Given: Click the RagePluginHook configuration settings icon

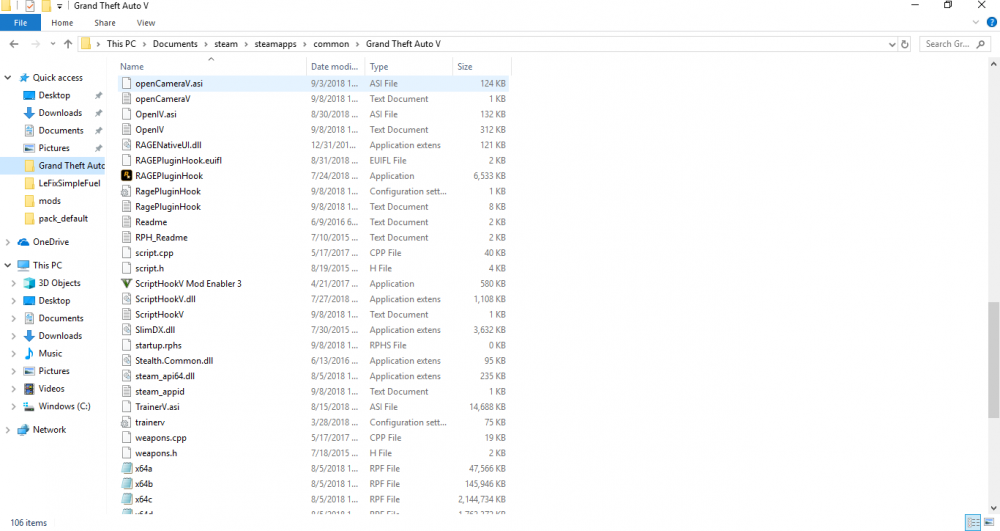Looking at the screenshot, I should tap(126, 191).
